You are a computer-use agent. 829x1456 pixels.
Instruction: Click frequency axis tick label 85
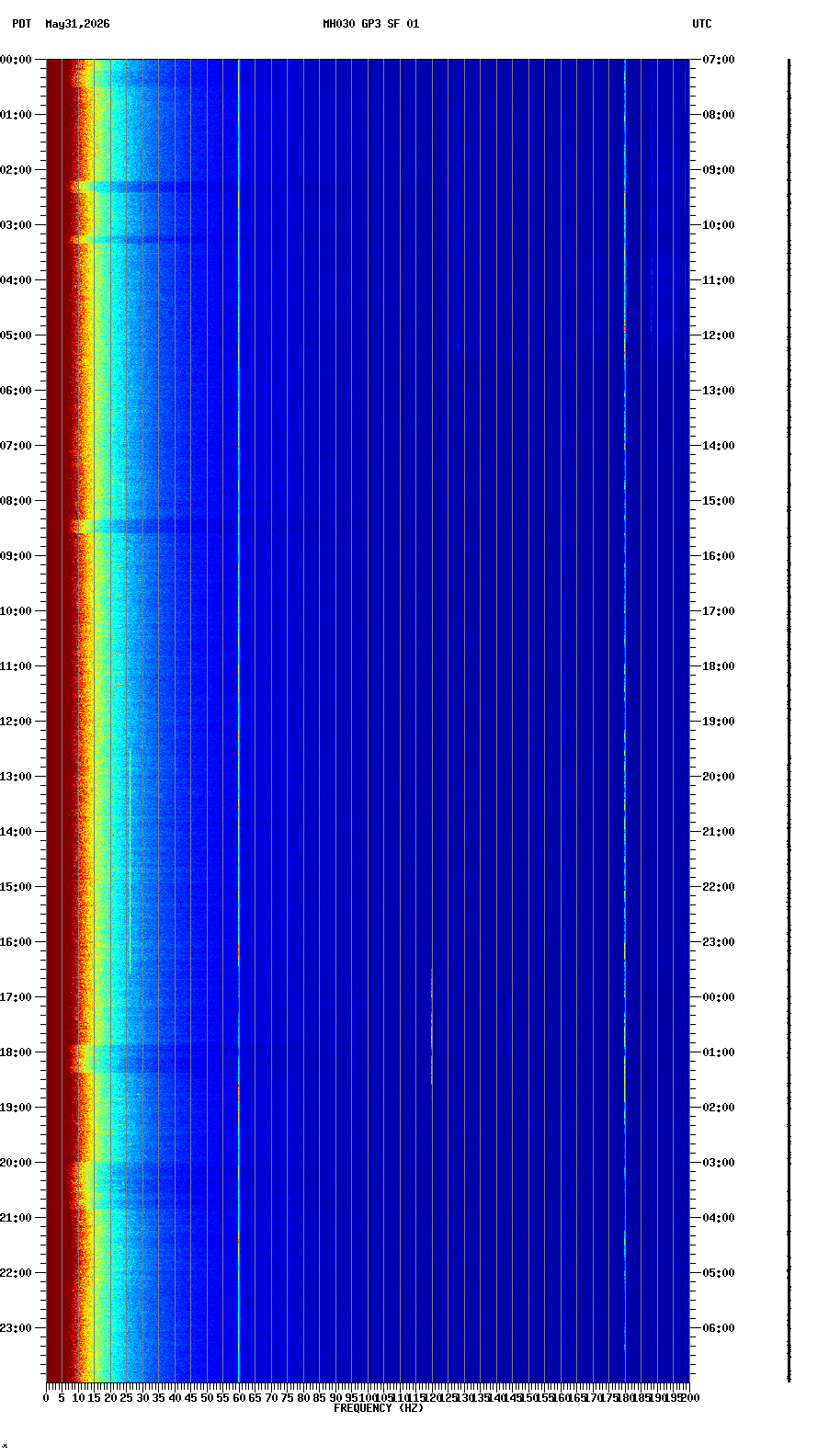319,1398
